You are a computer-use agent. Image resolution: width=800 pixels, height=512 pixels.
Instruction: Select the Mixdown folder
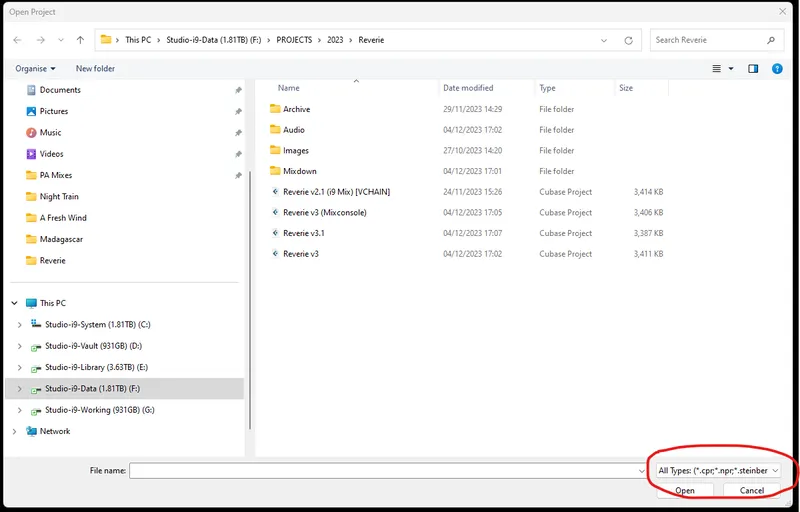tap(300, 171)
